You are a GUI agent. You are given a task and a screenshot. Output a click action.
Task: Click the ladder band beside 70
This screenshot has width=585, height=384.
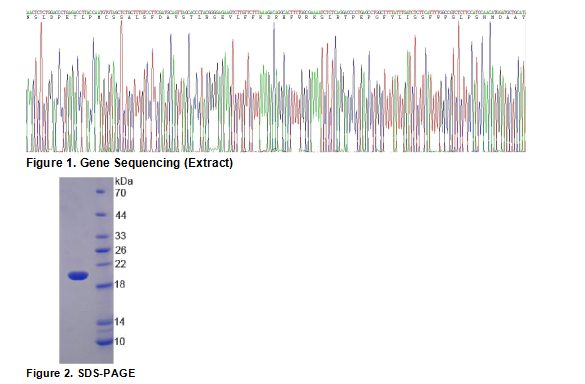100,191
